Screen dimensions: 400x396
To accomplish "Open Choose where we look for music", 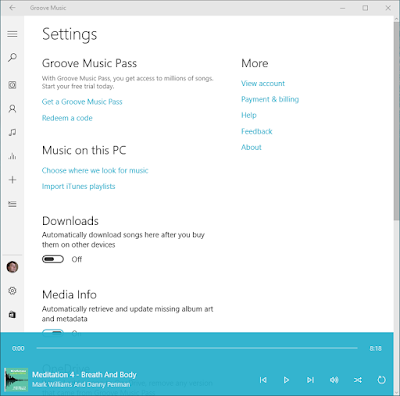I will [95, 170].
